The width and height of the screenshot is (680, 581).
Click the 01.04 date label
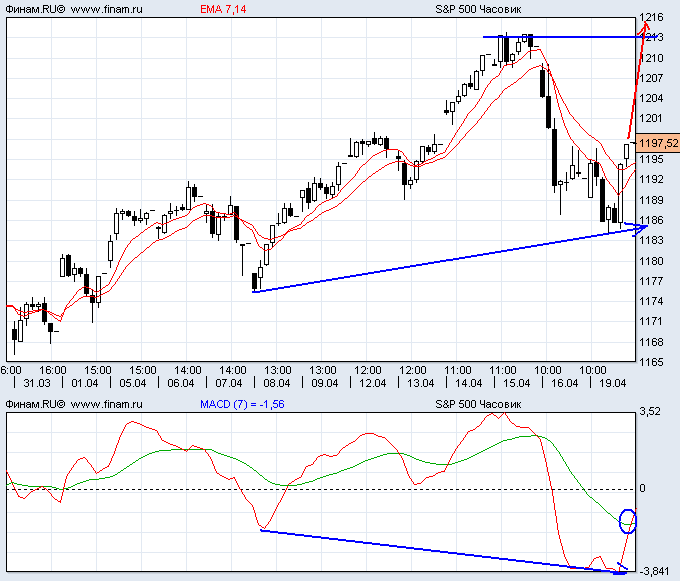(x=85, y=383)
